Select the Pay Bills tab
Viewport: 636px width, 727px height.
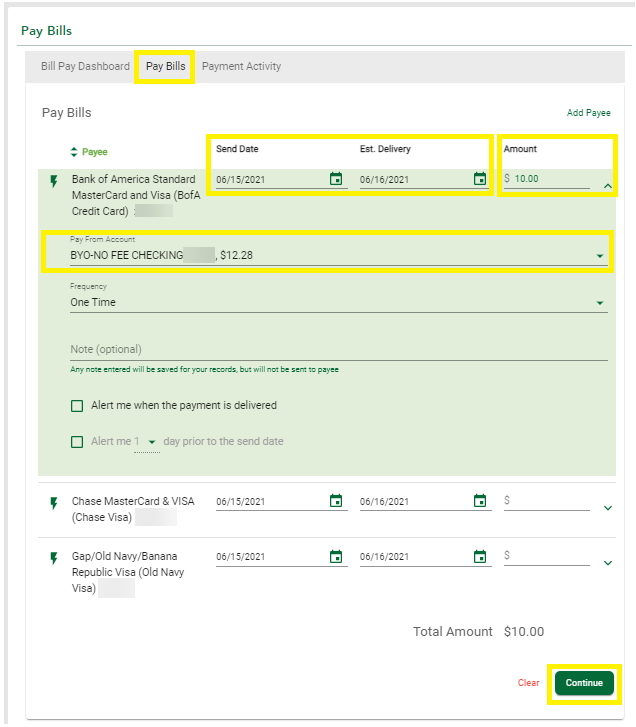165,66
